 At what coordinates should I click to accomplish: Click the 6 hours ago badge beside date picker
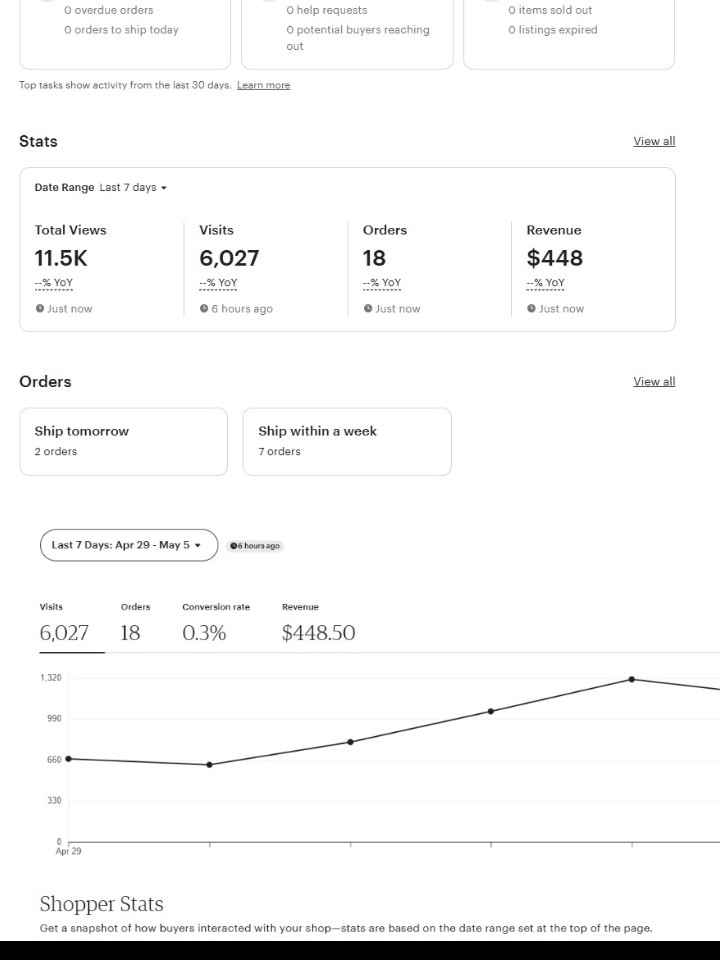pos(255,546)
